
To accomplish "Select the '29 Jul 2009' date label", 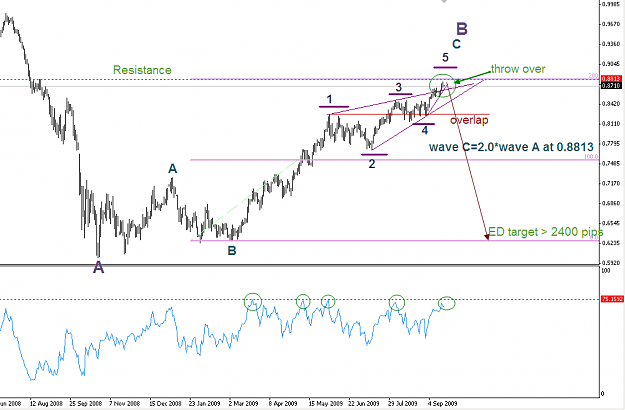I will pos(403,403).
